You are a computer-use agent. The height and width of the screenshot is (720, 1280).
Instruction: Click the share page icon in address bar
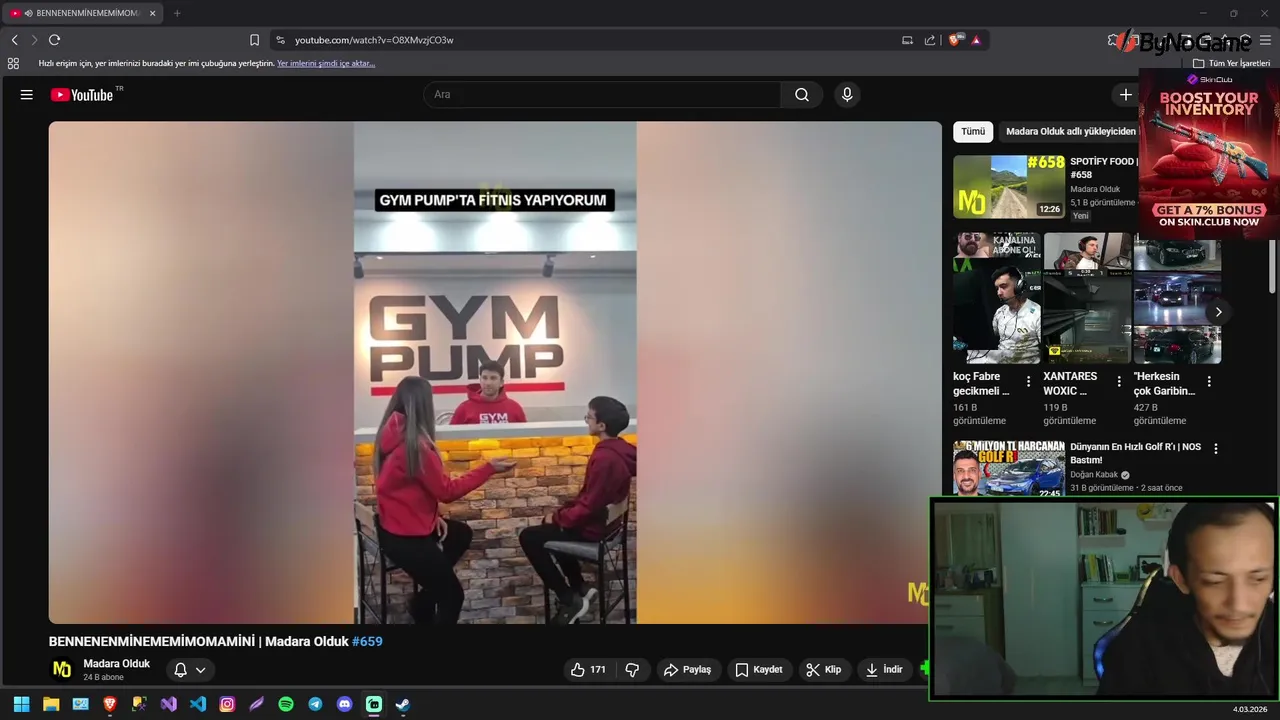coord(930,40)
